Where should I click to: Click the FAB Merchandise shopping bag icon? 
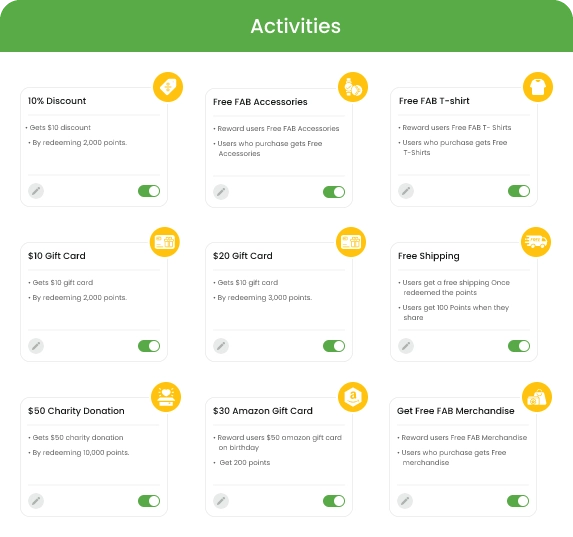tap(537, 397)
